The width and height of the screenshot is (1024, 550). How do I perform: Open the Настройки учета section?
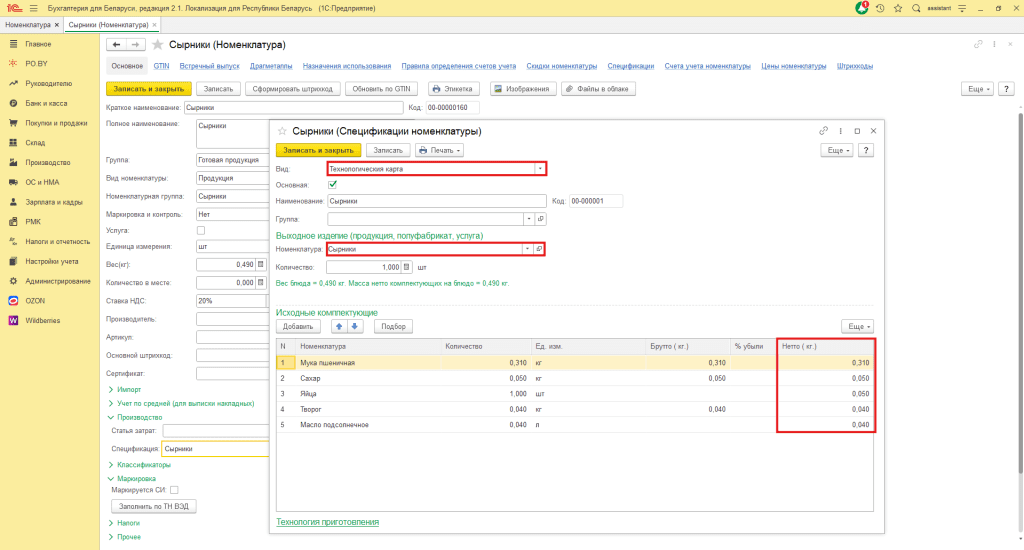click(x=52, y=261)
